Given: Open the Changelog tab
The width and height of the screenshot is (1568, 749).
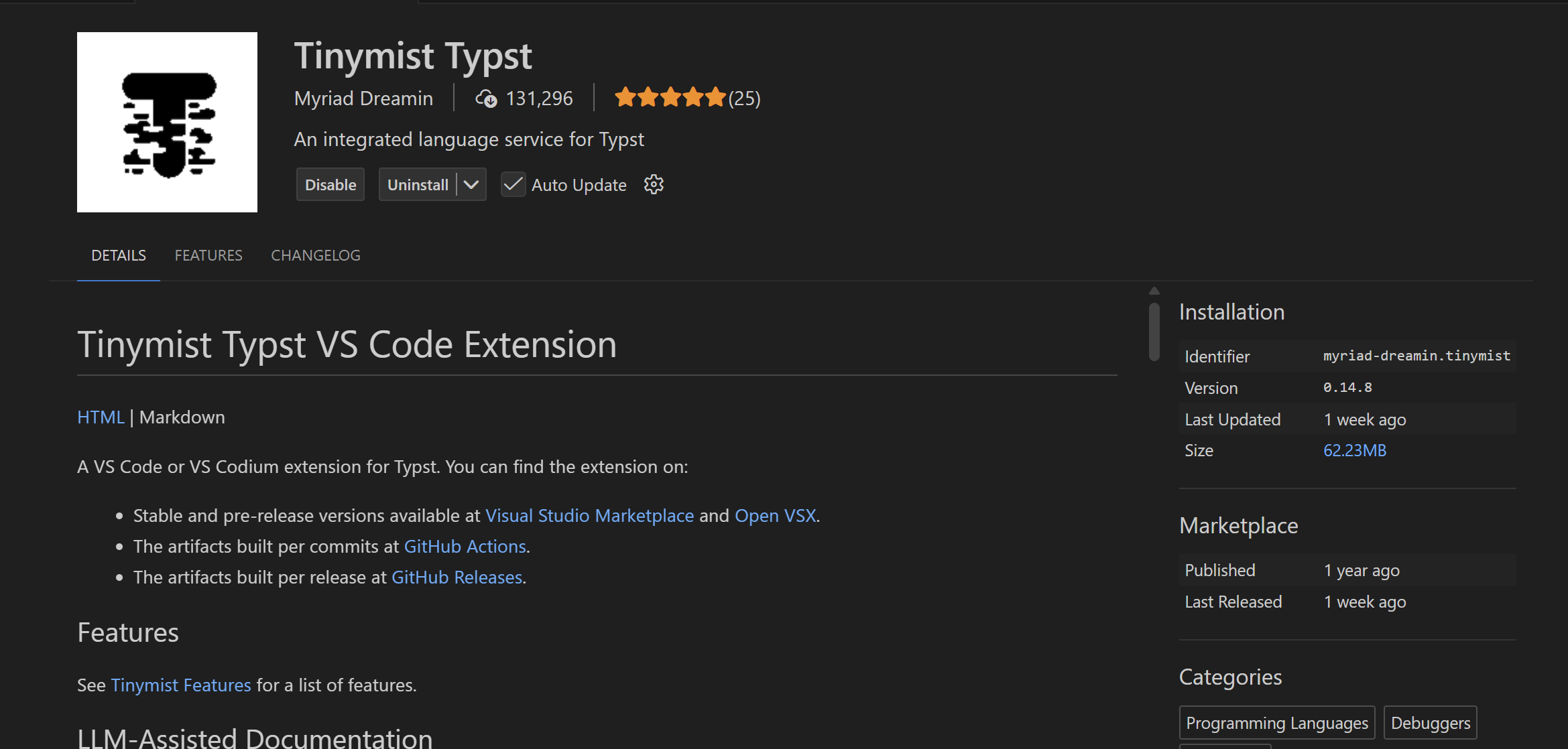Looking at the screenshot, I should pyautogui.click(x=315, y=255).
